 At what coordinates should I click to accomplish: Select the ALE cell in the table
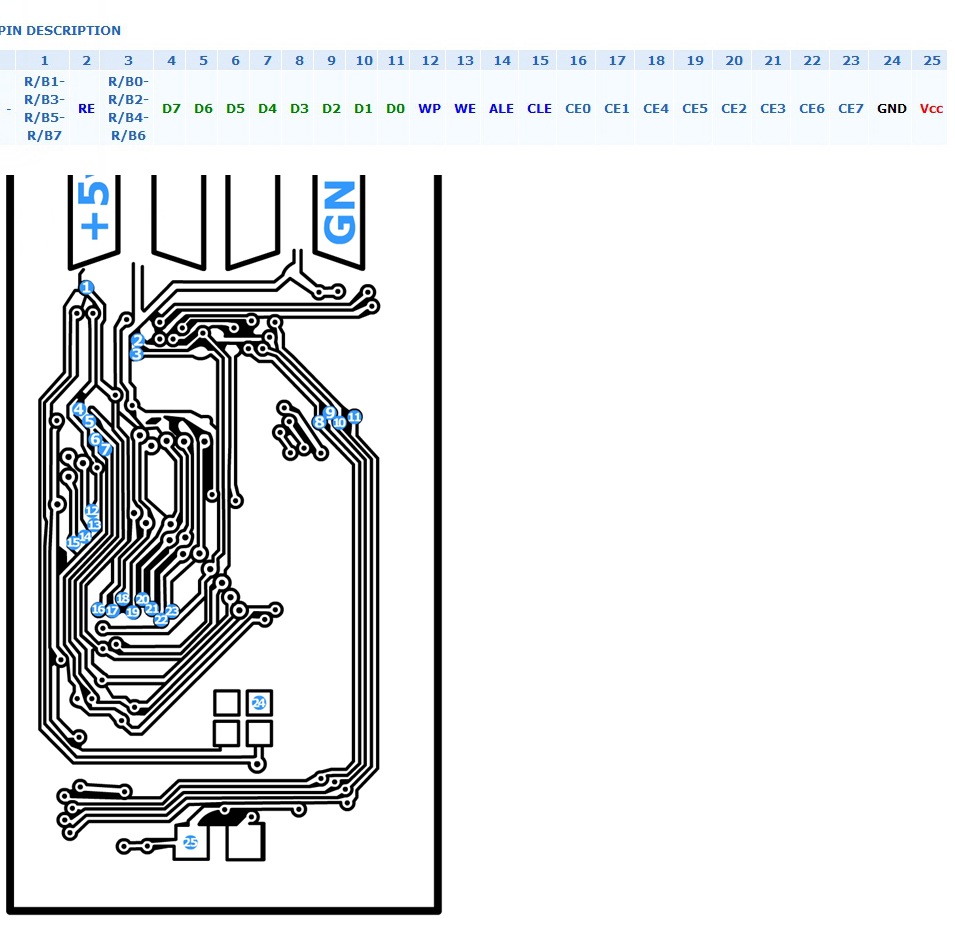click(501, 108)
